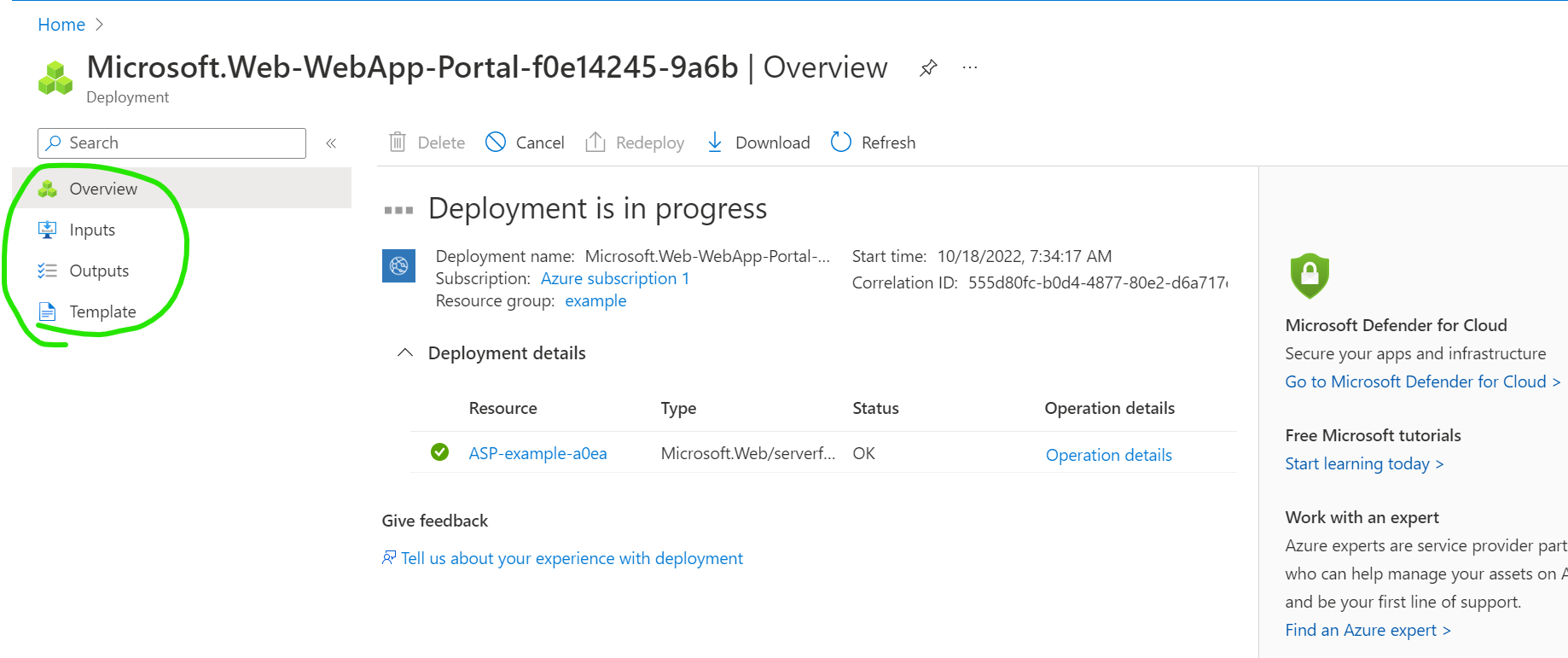The image size is (1568, 658).
Task: Click the deployment cubes icon by title
Action: pos(56,78)
